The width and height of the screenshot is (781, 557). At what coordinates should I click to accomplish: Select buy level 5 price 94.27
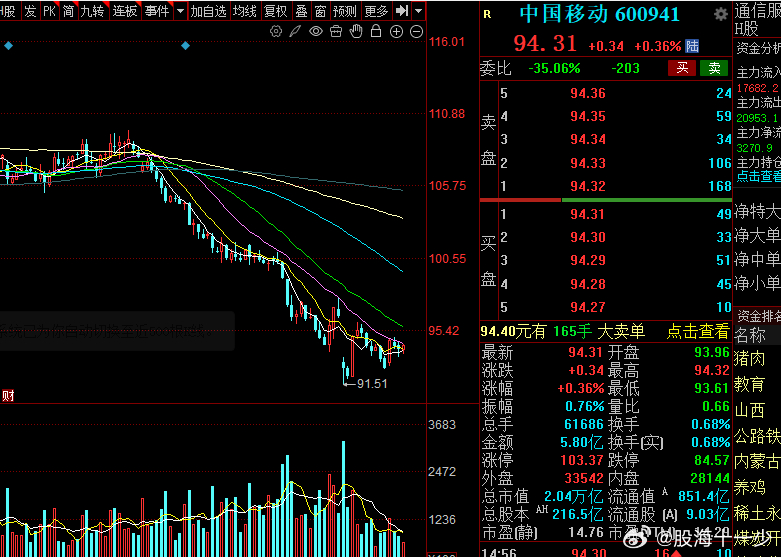(588, 307)
